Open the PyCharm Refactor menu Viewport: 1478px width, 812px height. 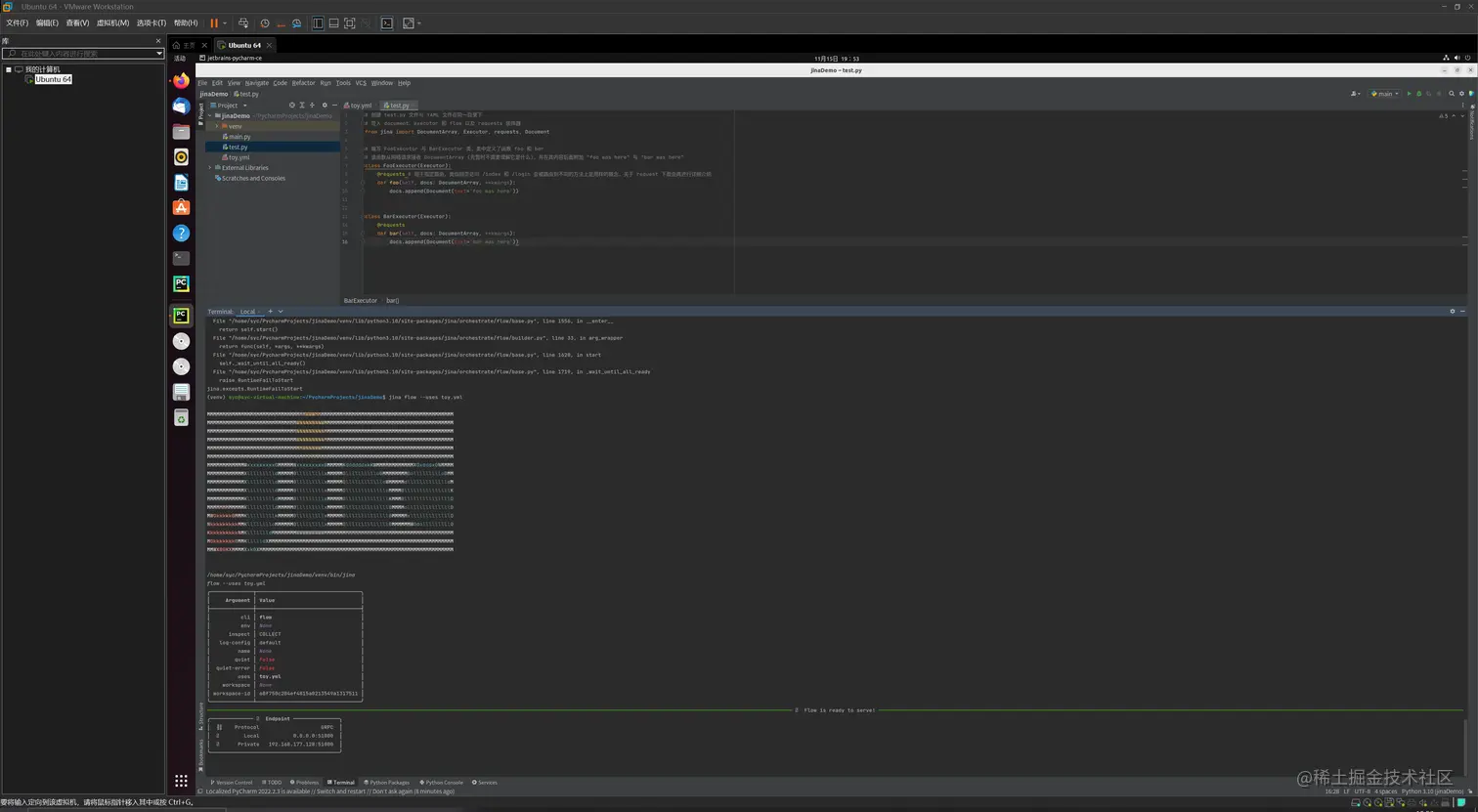coord(304,83)
